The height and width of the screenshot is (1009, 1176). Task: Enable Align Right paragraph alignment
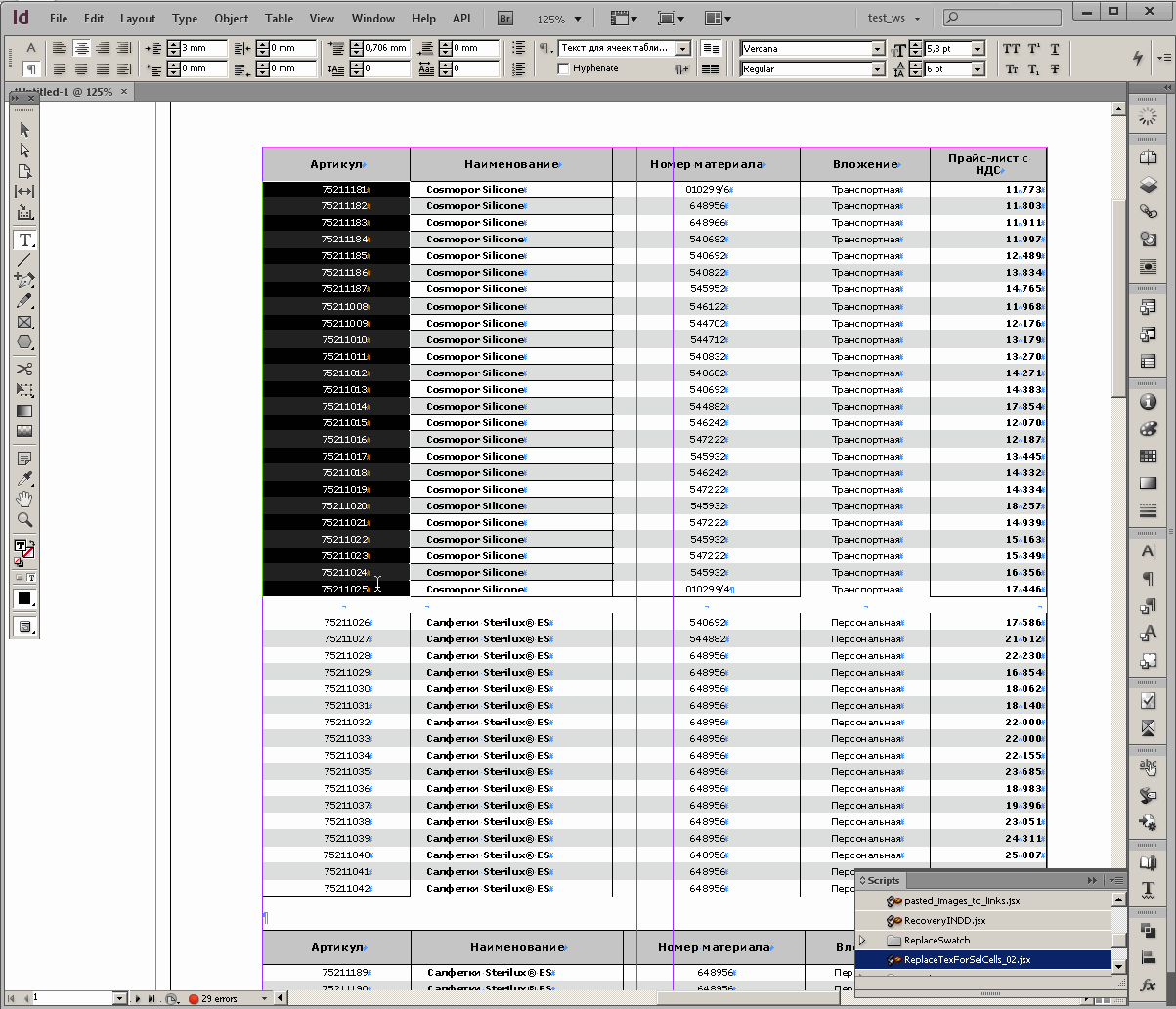coord(103,48)
